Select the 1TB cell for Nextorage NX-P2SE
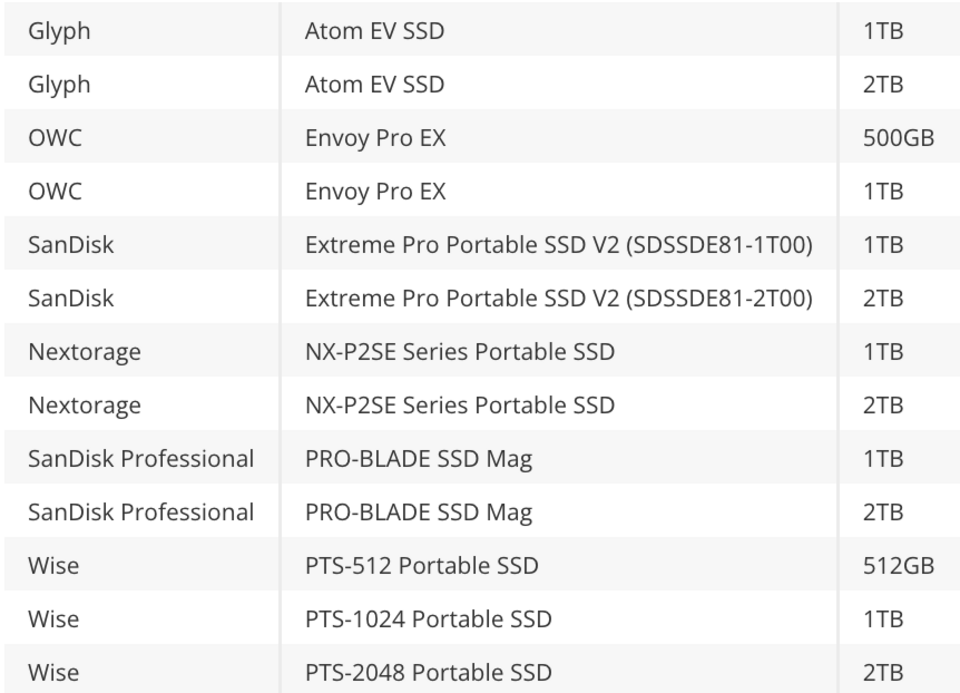 click(x=883, y=352)
